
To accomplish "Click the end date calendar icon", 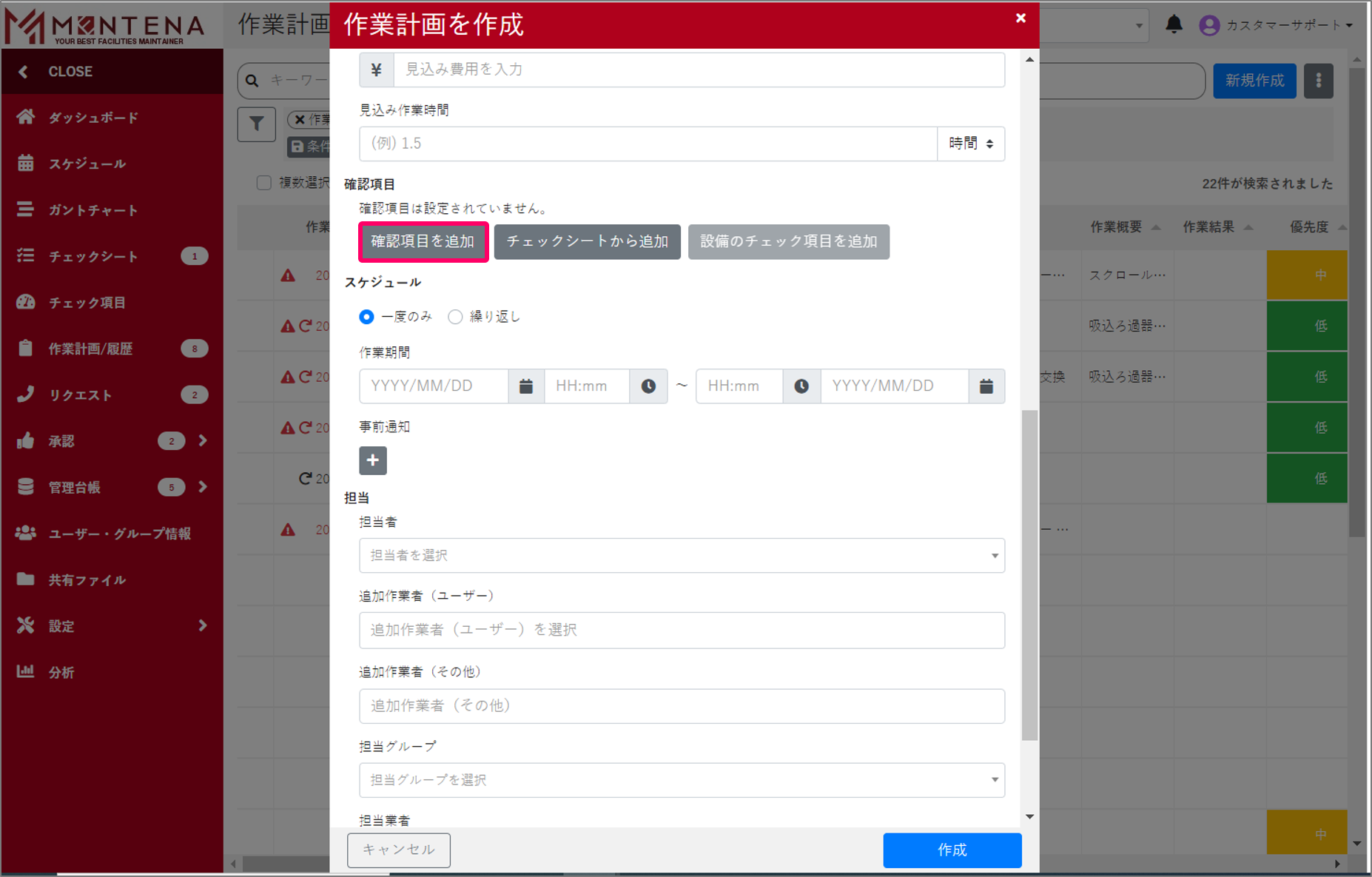I will coord(986,386).
